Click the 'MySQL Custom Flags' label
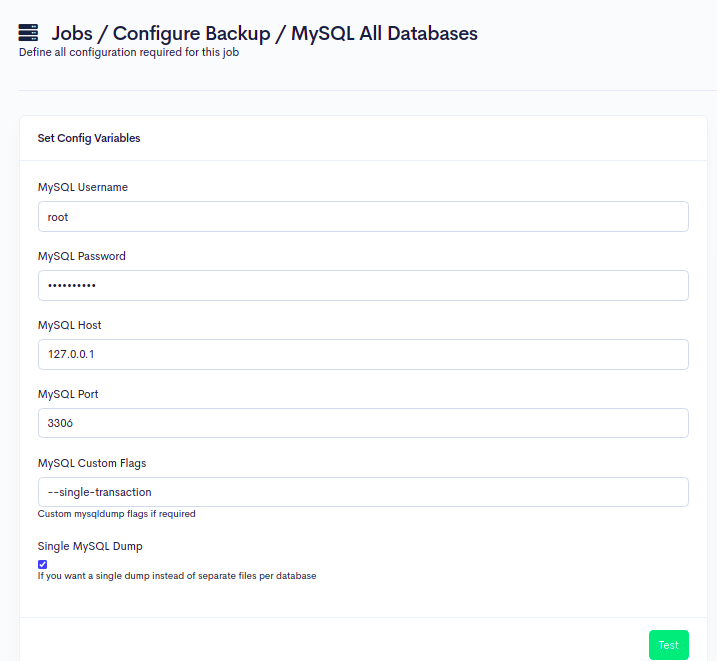717x661 pixels. tap(92, 463)
